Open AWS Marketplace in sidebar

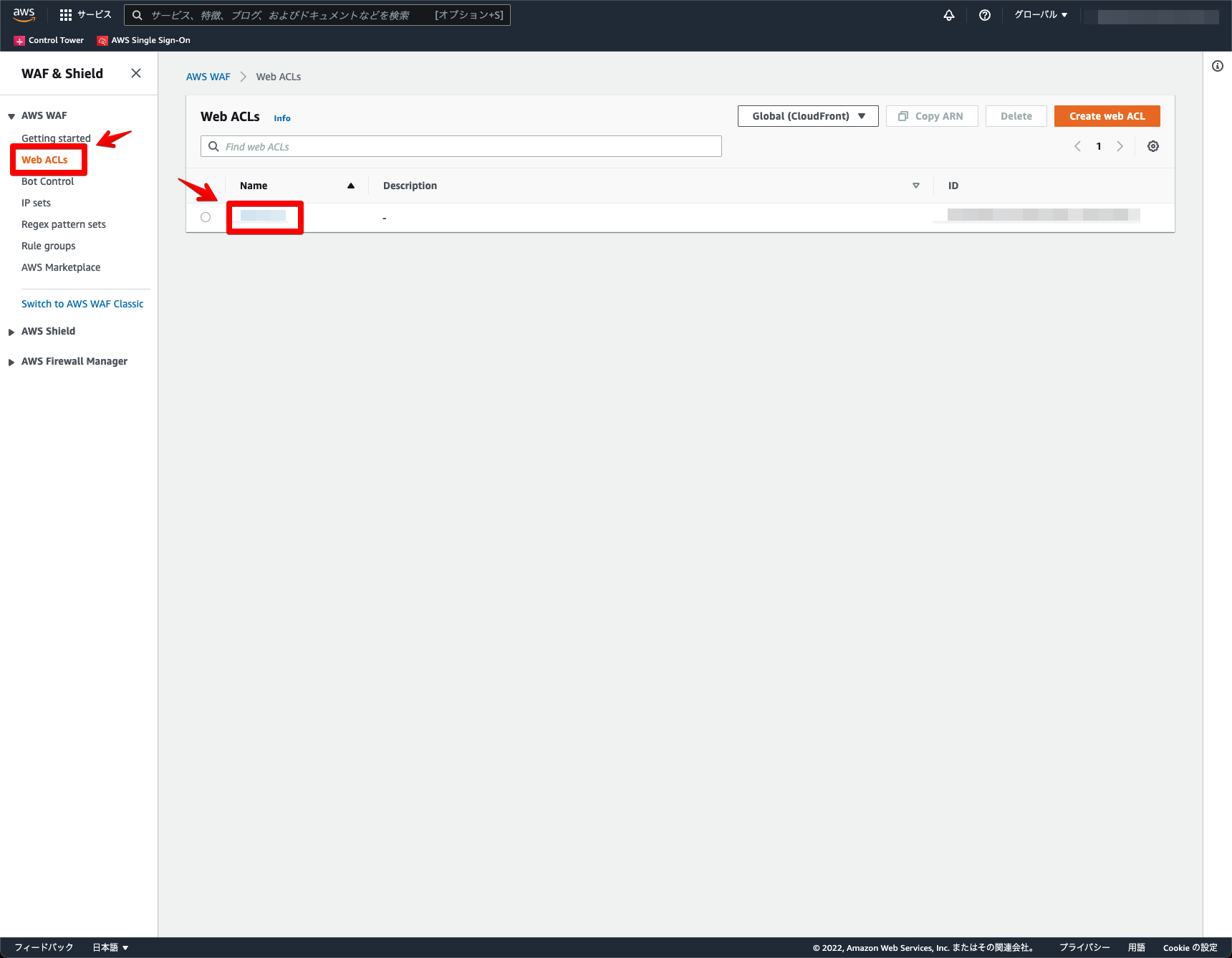coord(61,267)
